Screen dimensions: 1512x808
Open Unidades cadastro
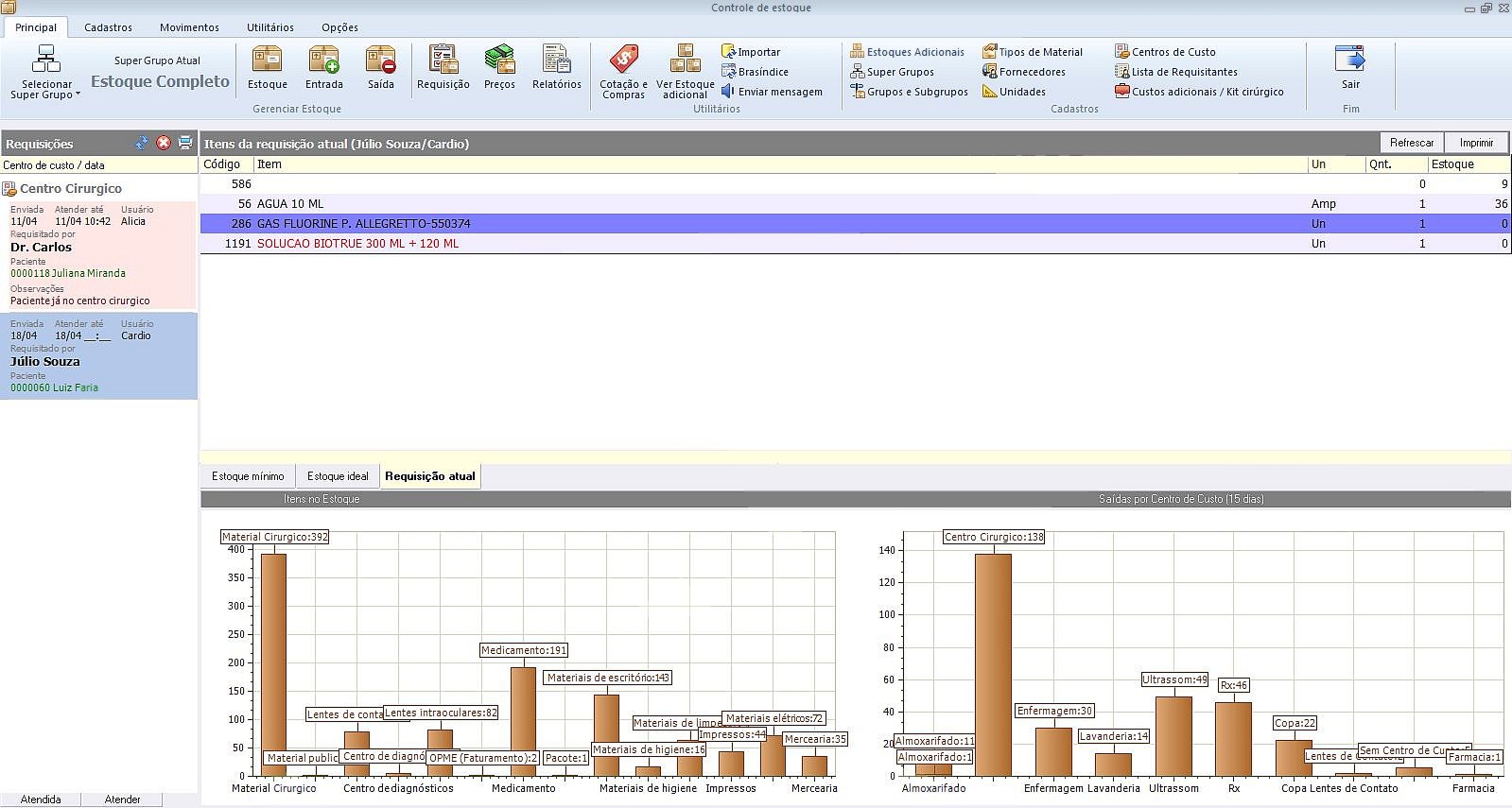click(1015, 92)
